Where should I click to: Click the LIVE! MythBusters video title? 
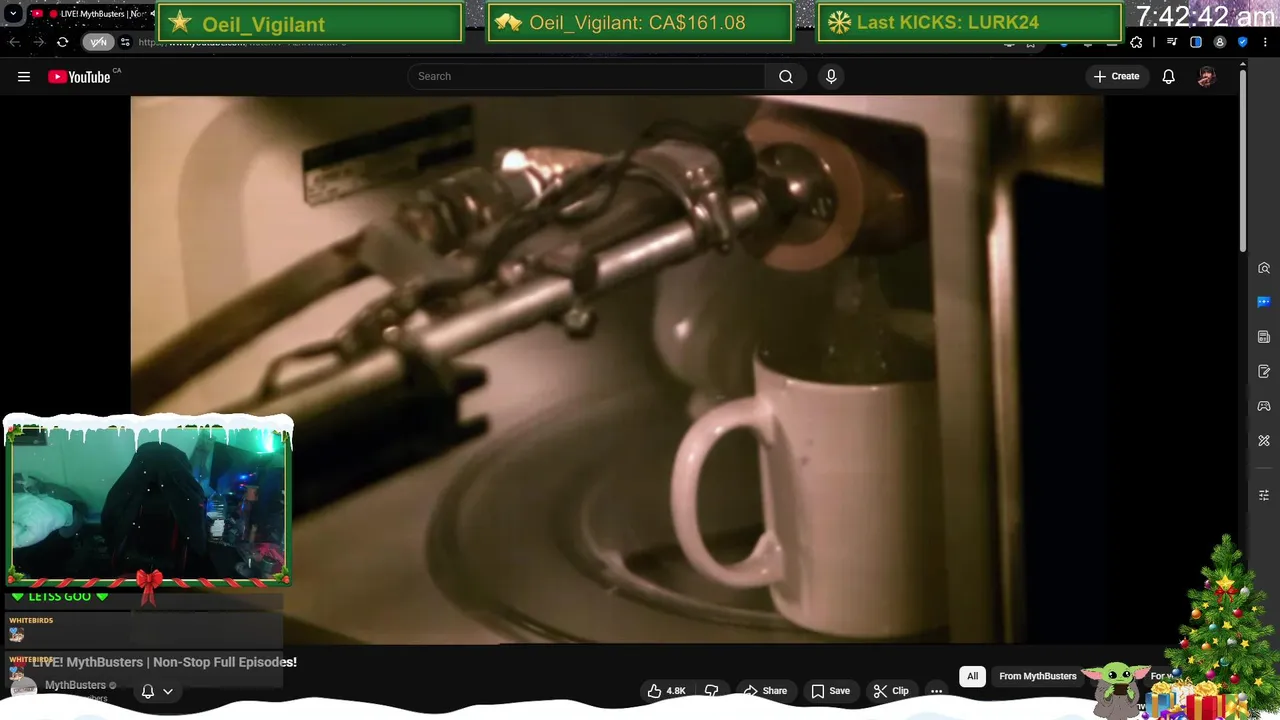click(x=164, y=662)
